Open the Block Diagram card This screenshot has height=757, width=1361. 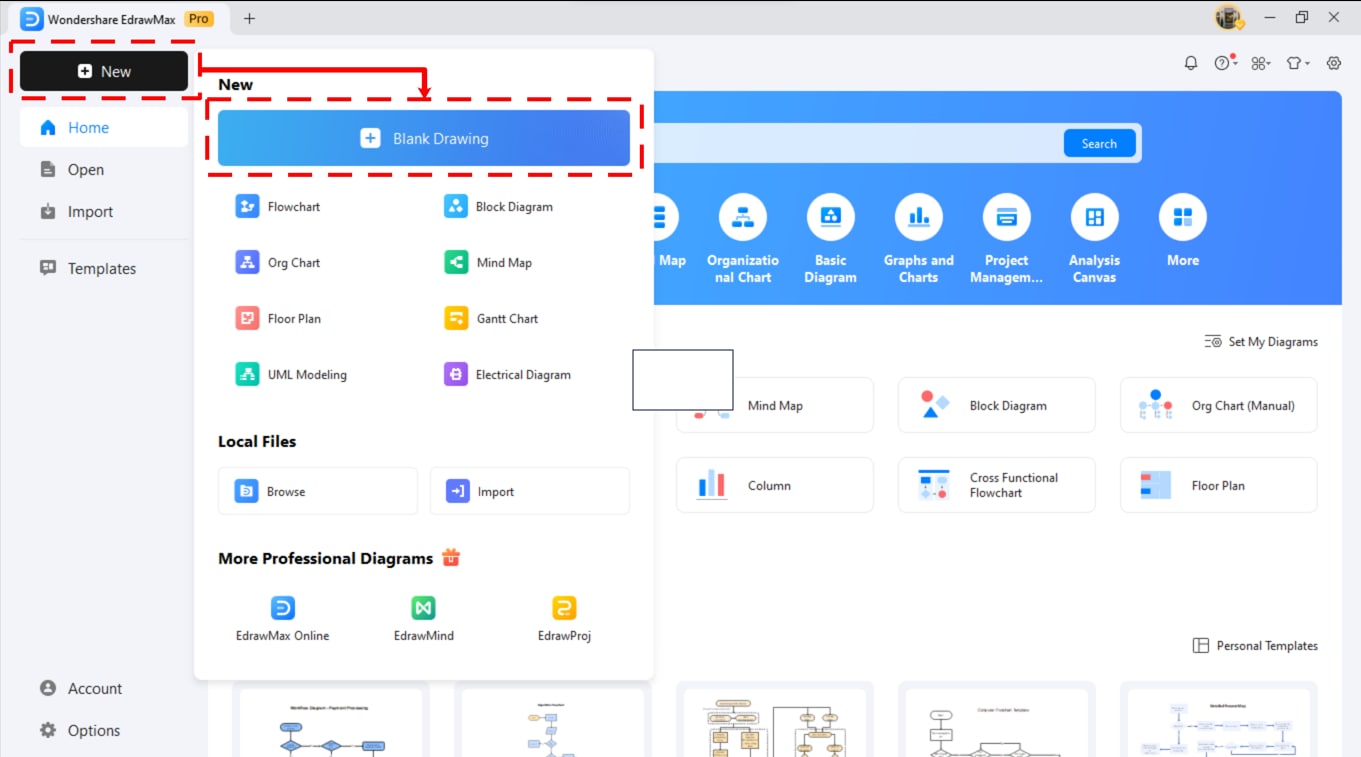pyautogui.click(x=997, y=405)
